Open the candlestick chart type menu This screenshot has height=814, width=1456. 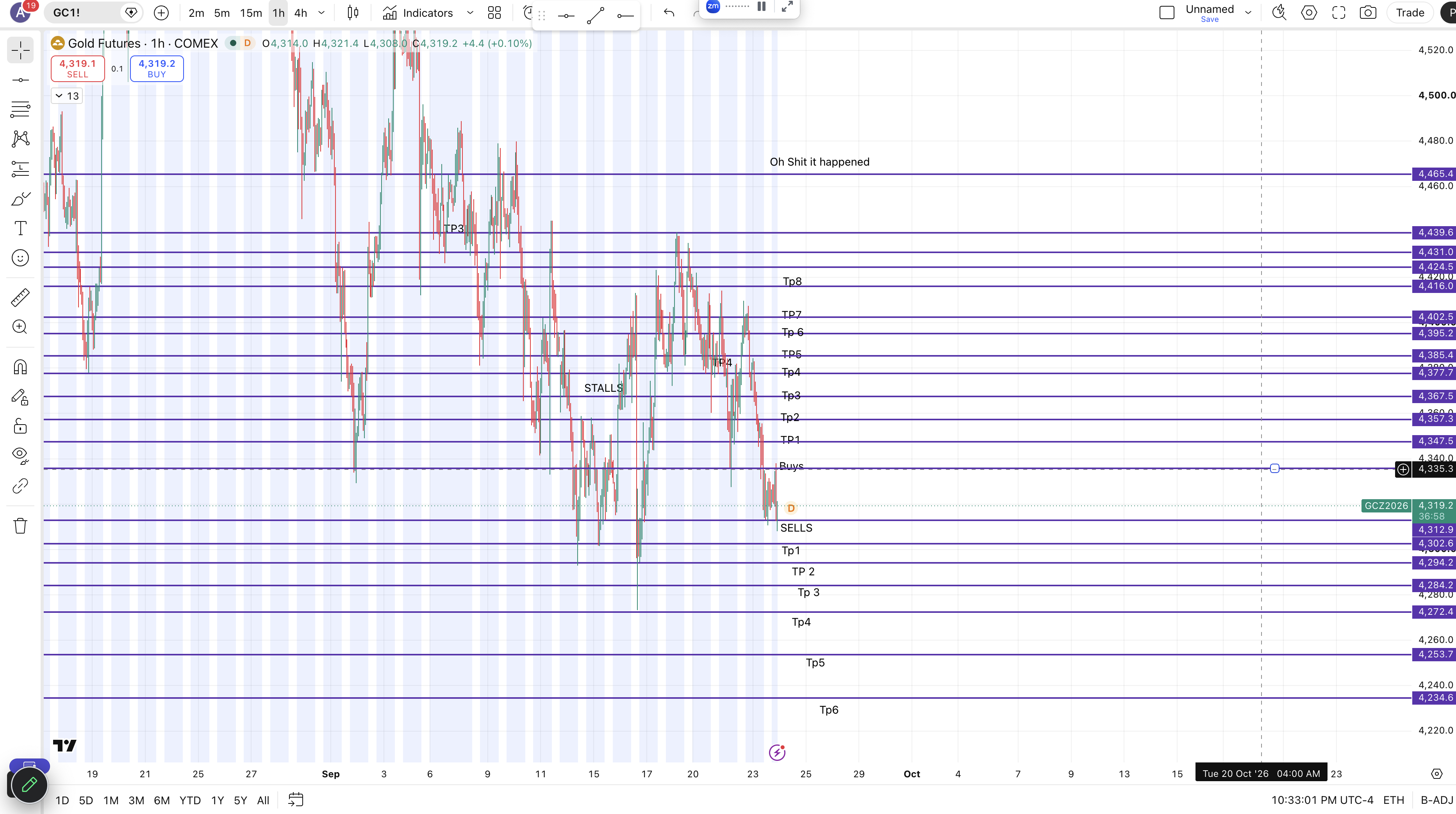pyautogui.click(x=353, y=12)
